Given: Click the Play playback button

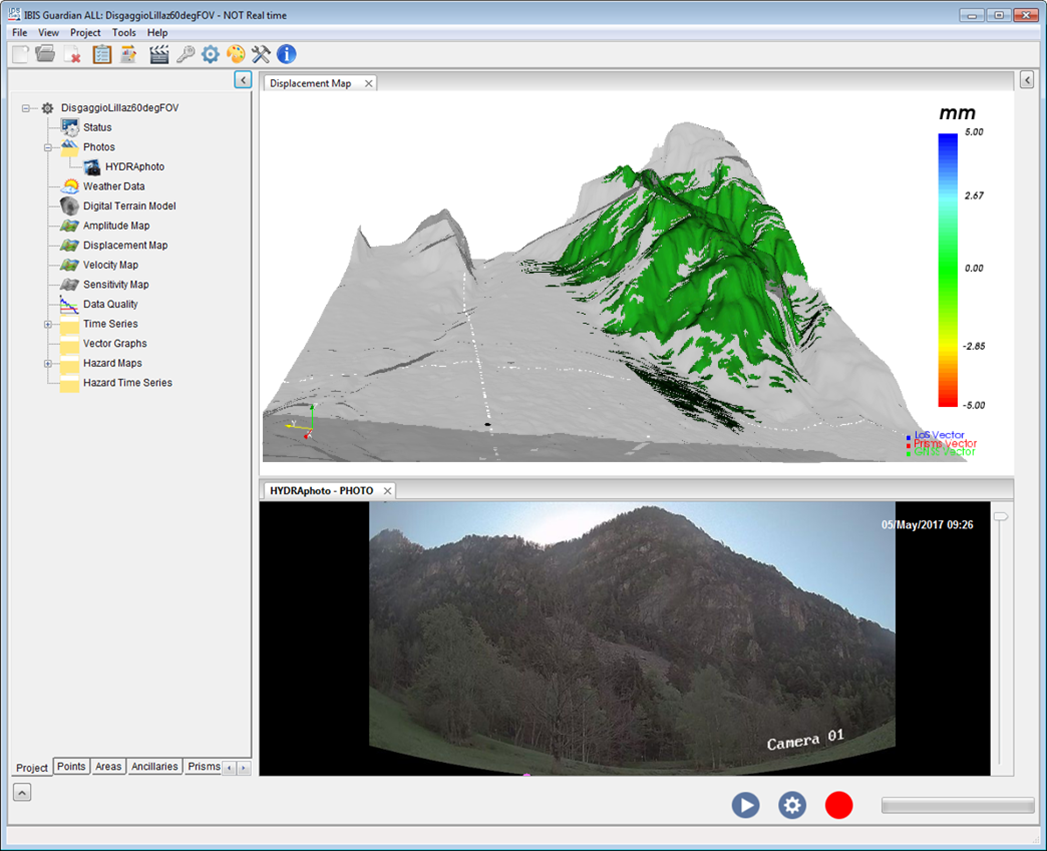Looking at the screenshot, I should coord(745,805).
